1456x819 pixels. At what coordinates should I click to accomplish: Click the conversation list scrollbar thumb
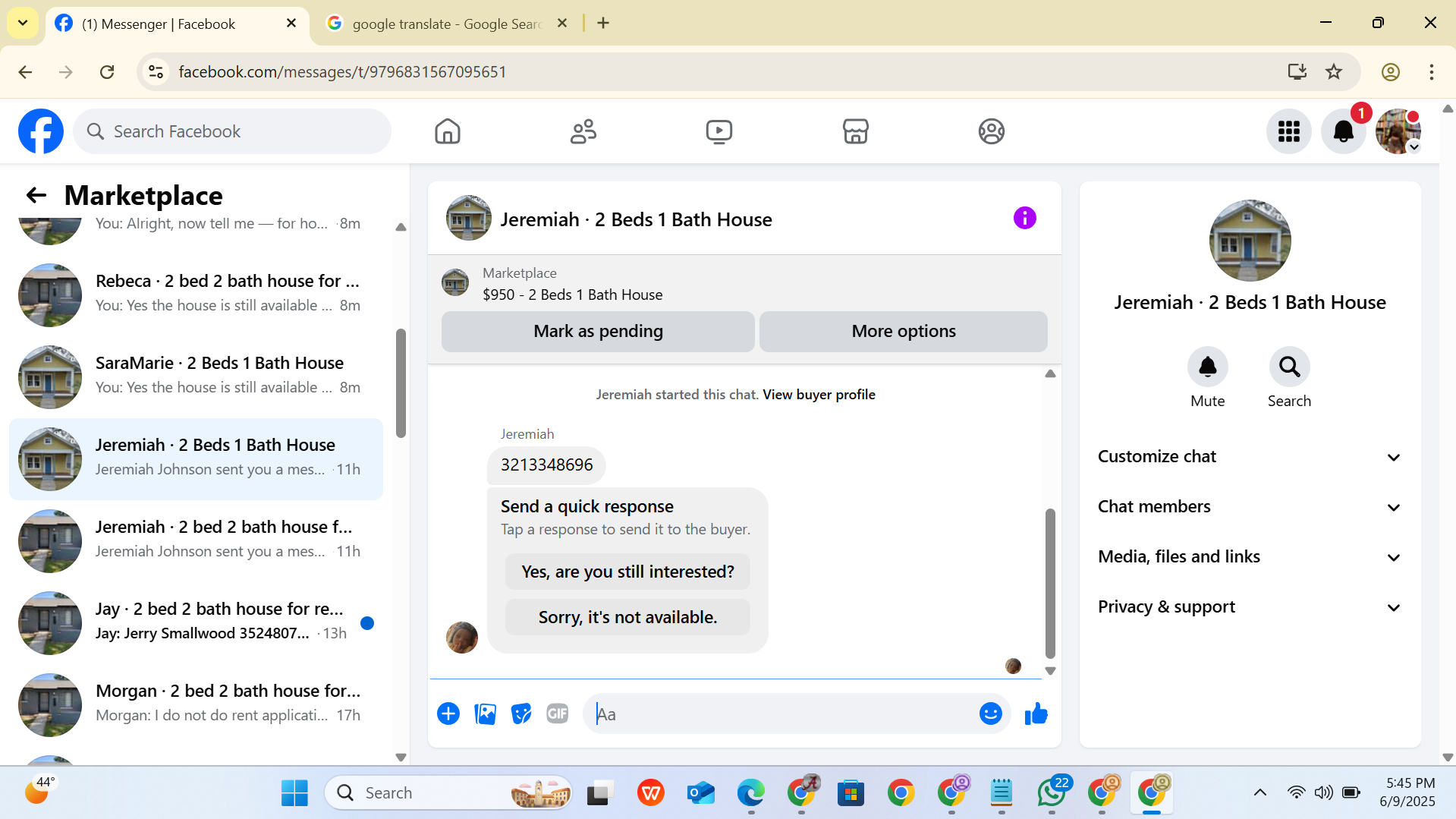401,383
